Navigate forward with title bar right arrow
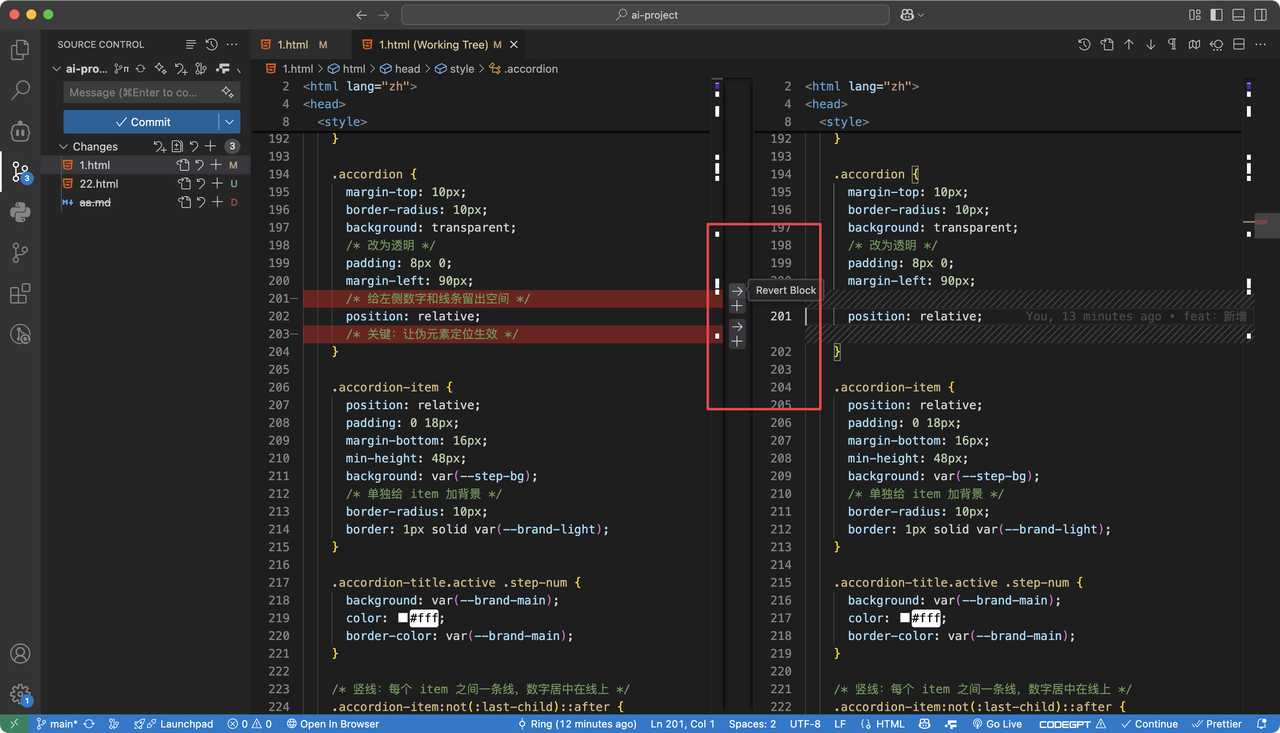The width and height of the screenshot is (1280, 733). (385, 15)
